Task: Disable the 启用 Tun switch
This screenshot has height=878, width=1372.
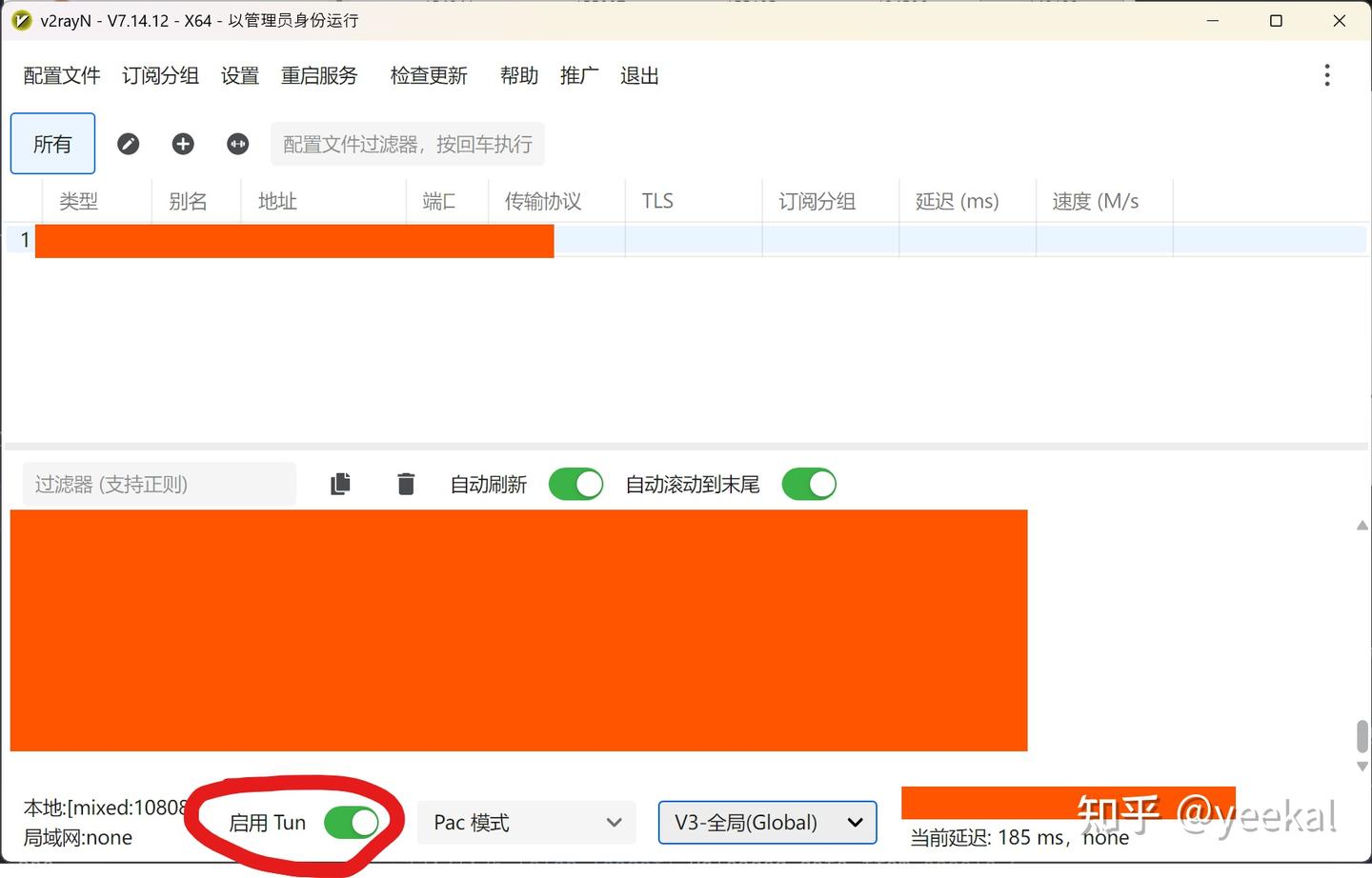Action: click(353, 823)
